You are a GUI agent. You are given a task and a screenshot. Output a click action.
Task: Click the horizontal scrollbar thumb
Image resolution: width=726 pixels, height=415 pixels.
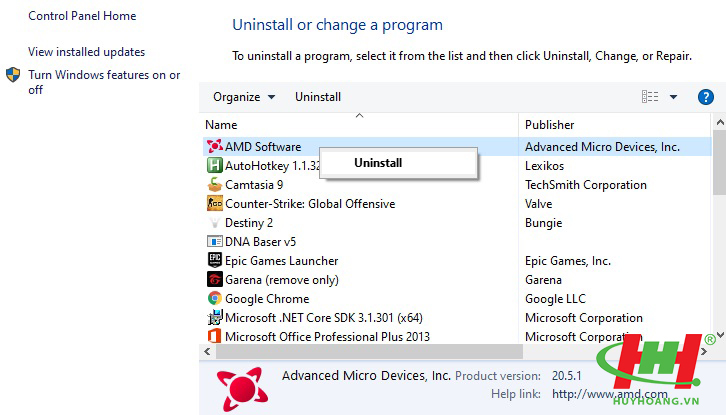369,351
